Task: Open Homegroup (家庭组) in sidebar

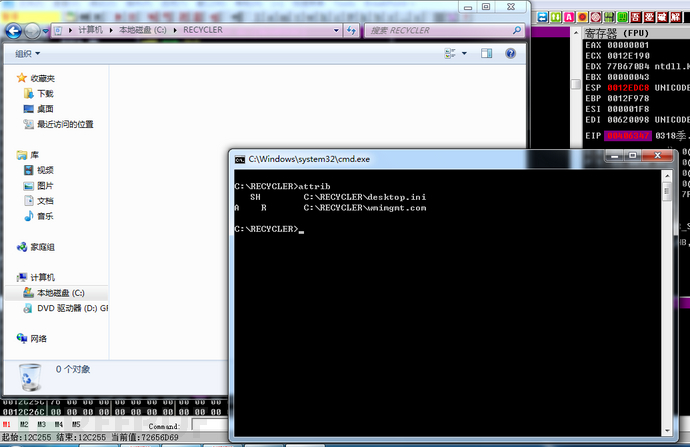Action: click(41, 247)
